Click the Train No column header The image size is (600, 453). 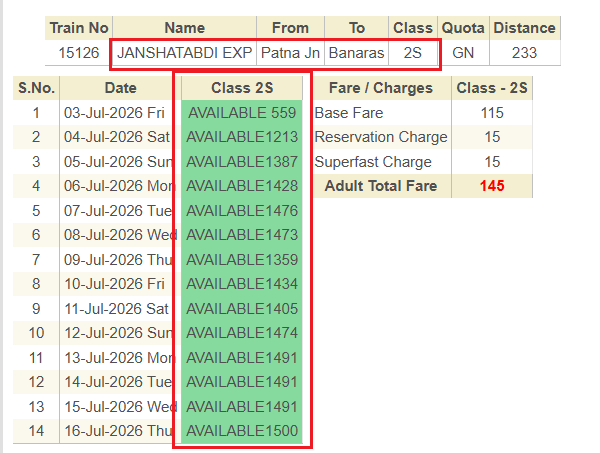78,28
